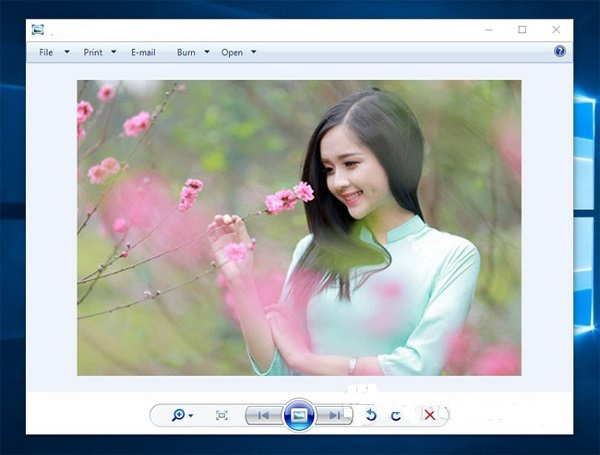Close the Photo Viewer window
The width and height of the screenshot is (600, 455).
click(x=556, y=29)
